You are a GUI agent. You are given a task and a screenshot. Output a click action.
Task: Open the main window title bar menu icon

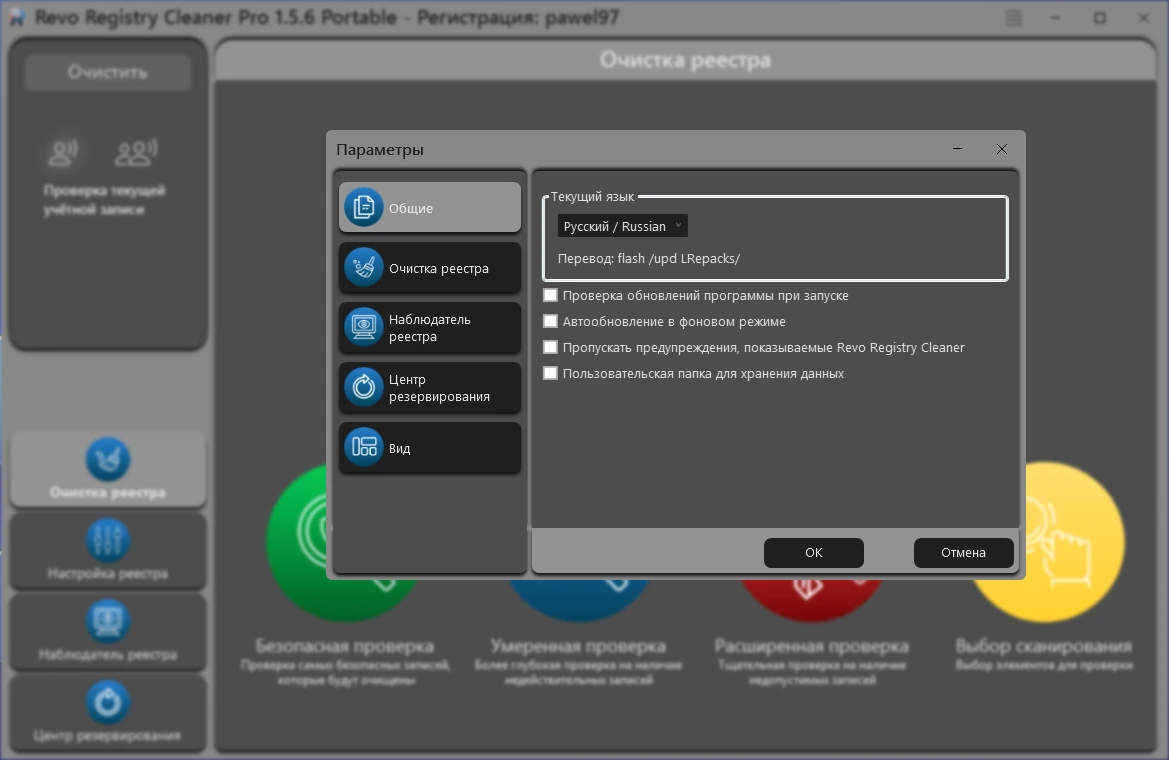click(1014, 18)
